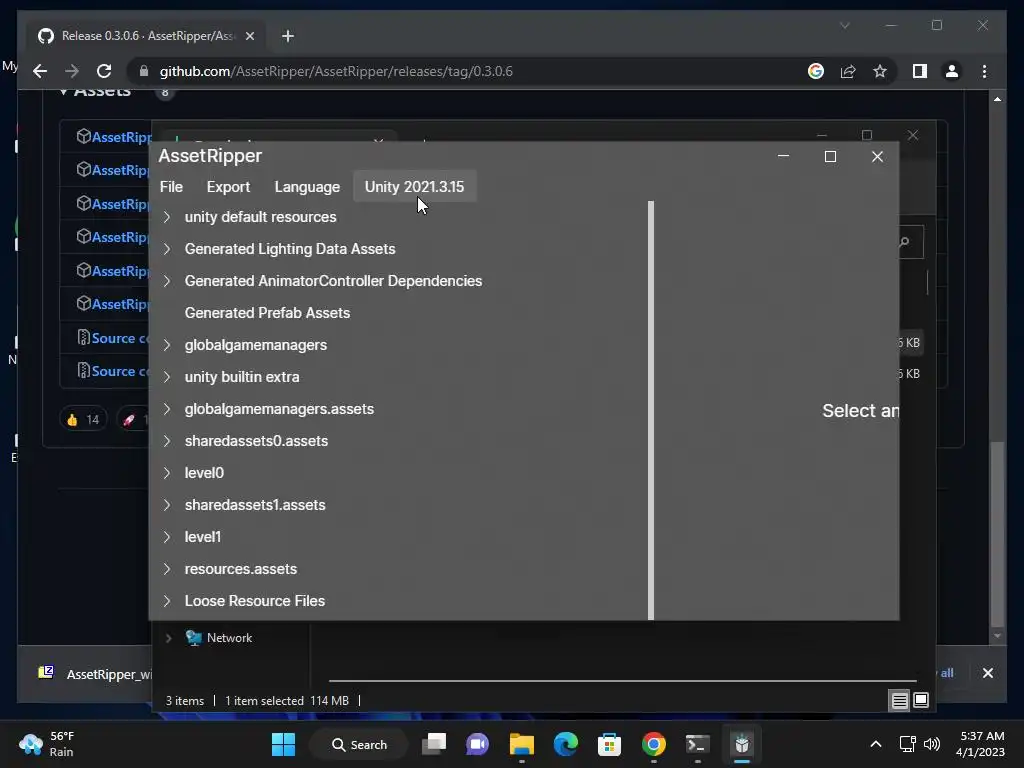Expand the level0 node

(167, 473)
